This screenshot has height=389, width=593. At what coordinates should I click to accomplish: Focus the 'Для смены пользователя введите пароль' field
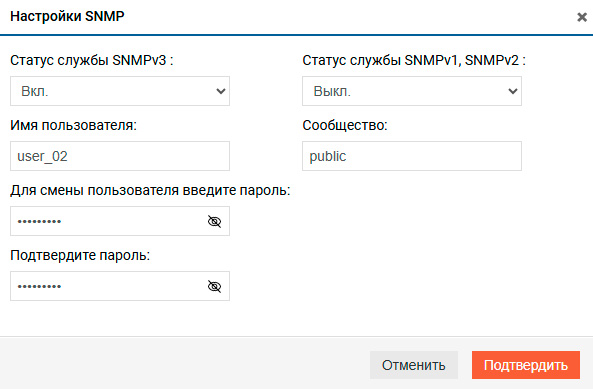120,221
